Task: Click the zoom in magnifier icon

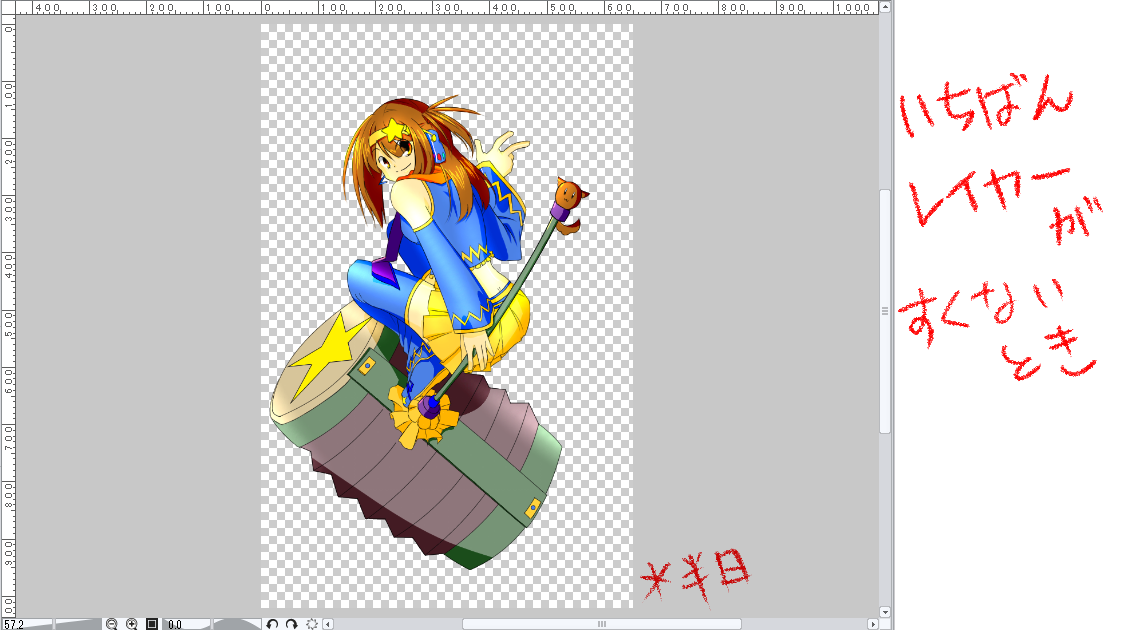Action: click(132, 624)
